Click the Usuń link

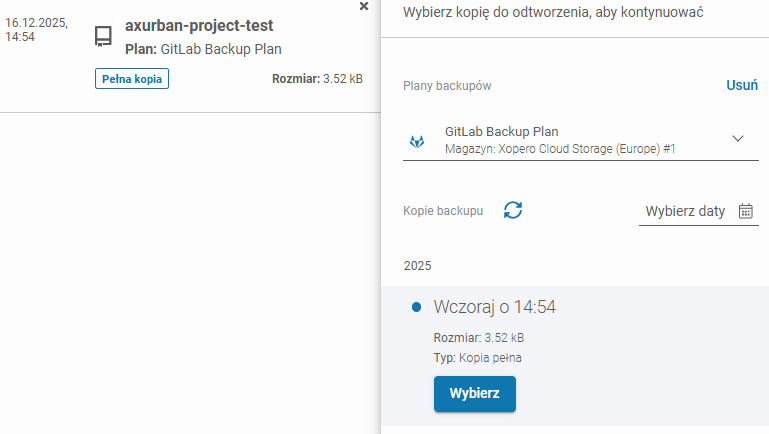pos(741,86)
